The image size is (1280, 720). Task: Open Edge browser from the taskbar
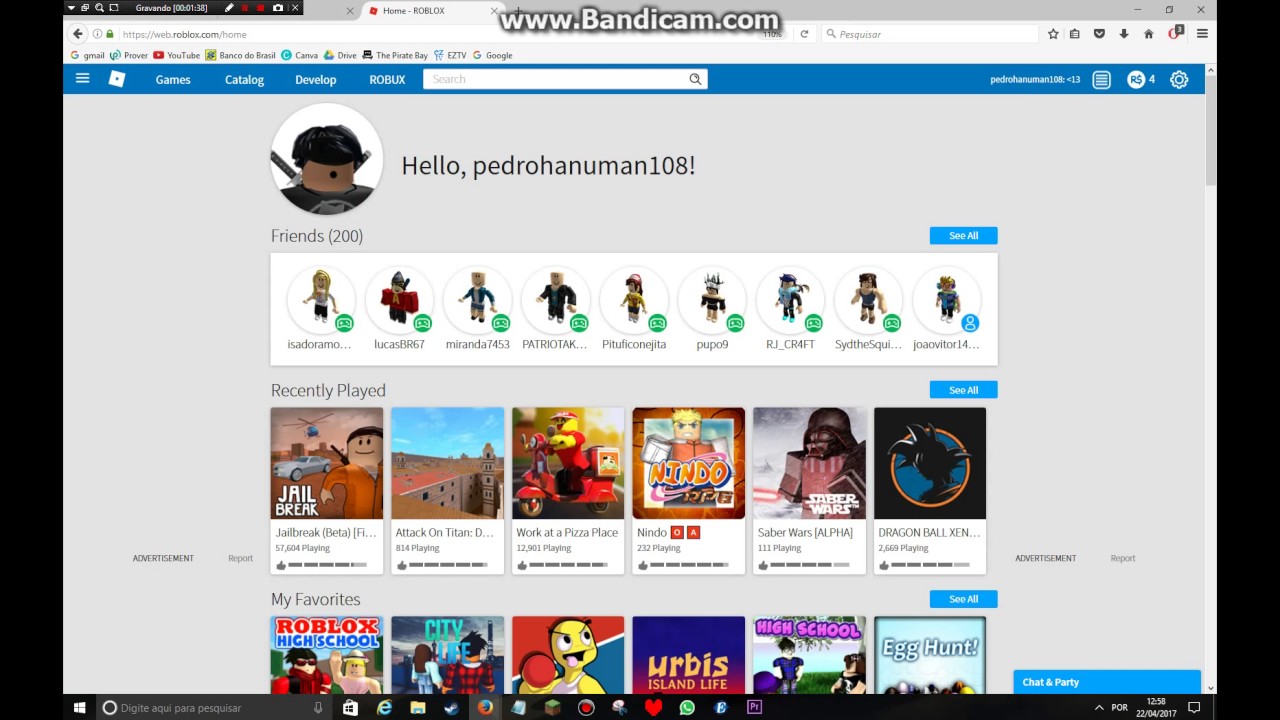click(x=384, y=707)
